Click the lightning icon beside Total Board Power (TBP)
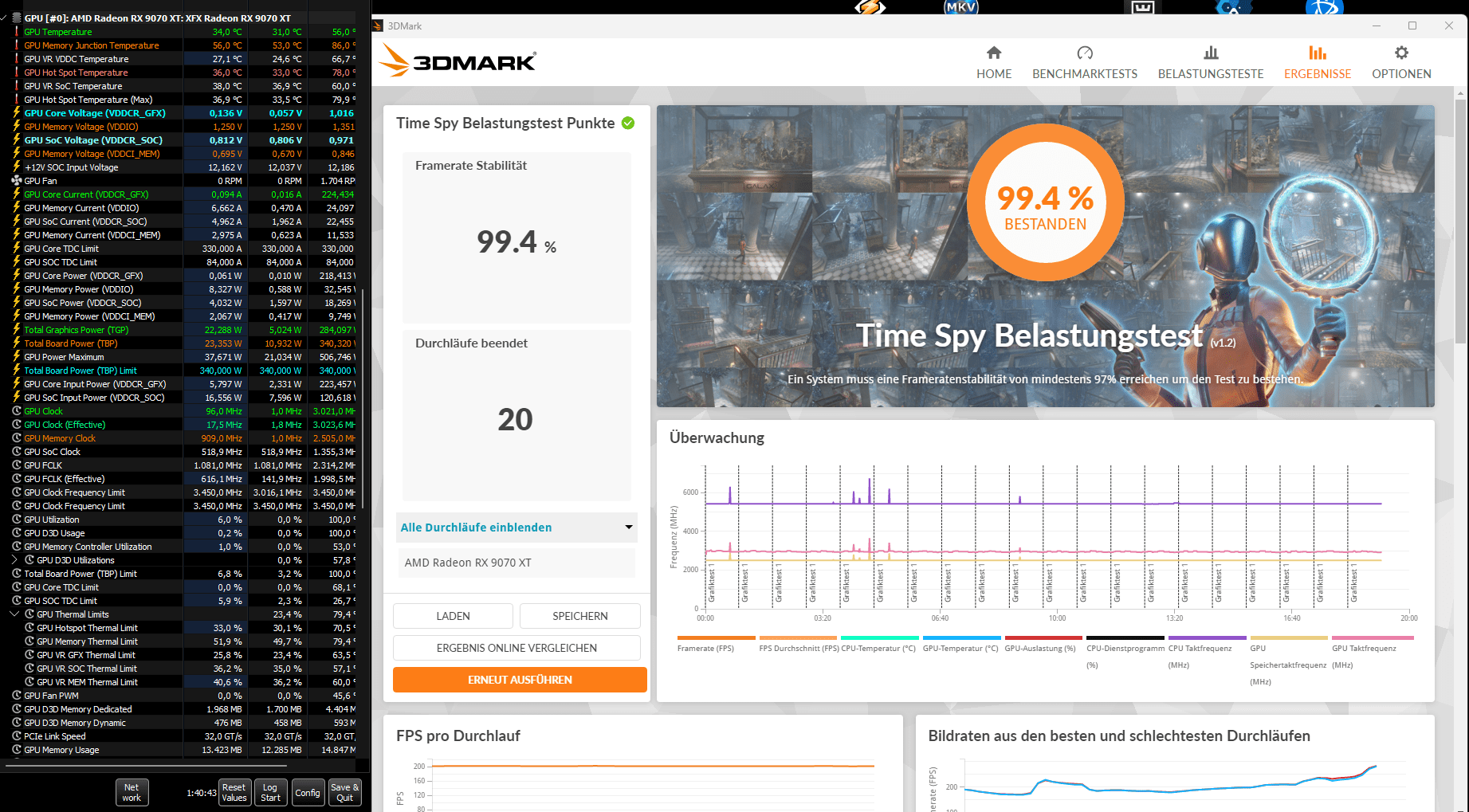Viewport: 1469px width, 812px height. 17,343
